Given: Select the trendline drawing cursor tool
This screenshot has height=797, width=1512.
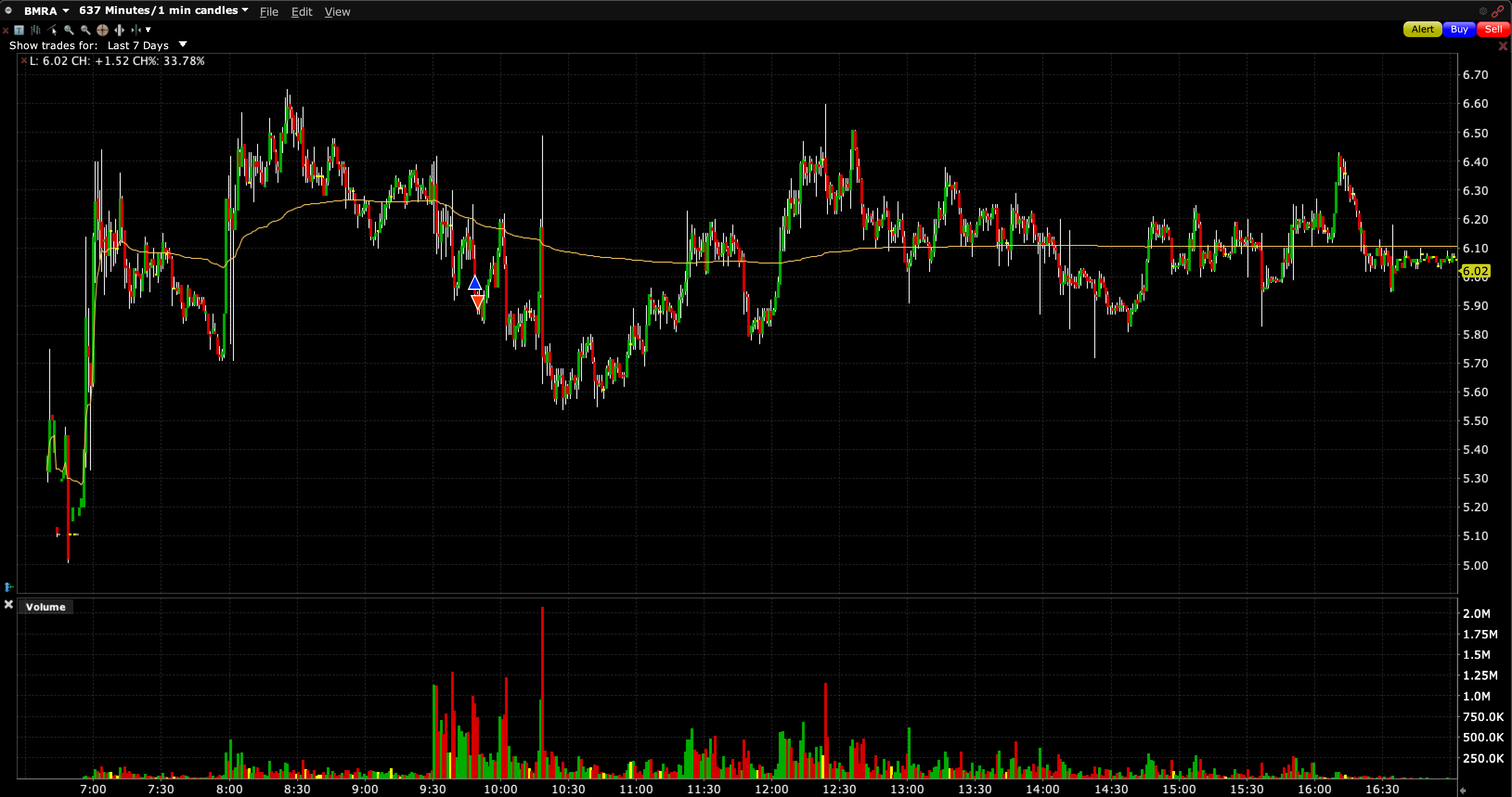Looking at the screenshot, I should coord(52,30).
